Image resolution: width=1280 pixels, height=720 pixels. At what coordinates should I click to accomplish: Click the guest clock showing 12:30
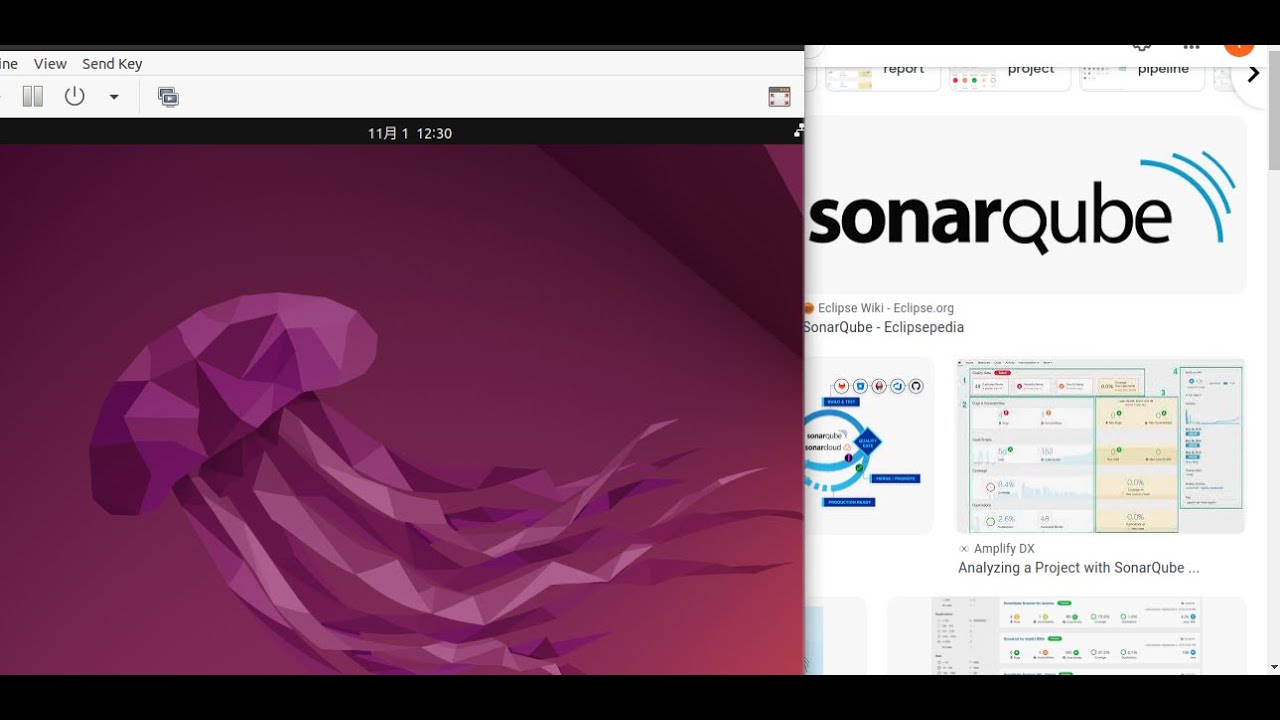coord(410,133)
